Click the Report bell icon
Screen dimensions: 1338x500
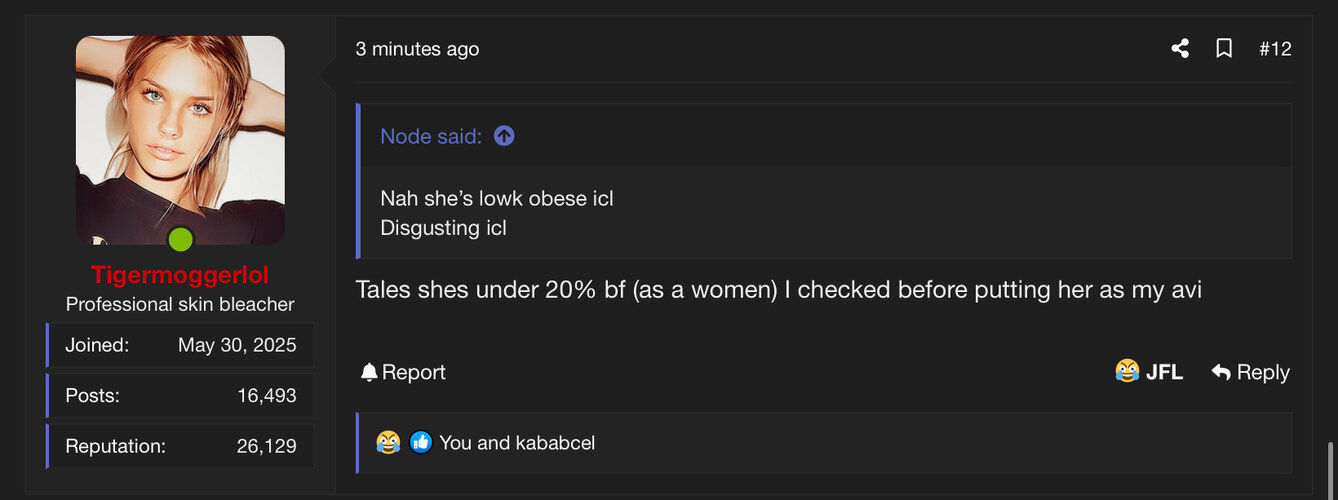369,372
